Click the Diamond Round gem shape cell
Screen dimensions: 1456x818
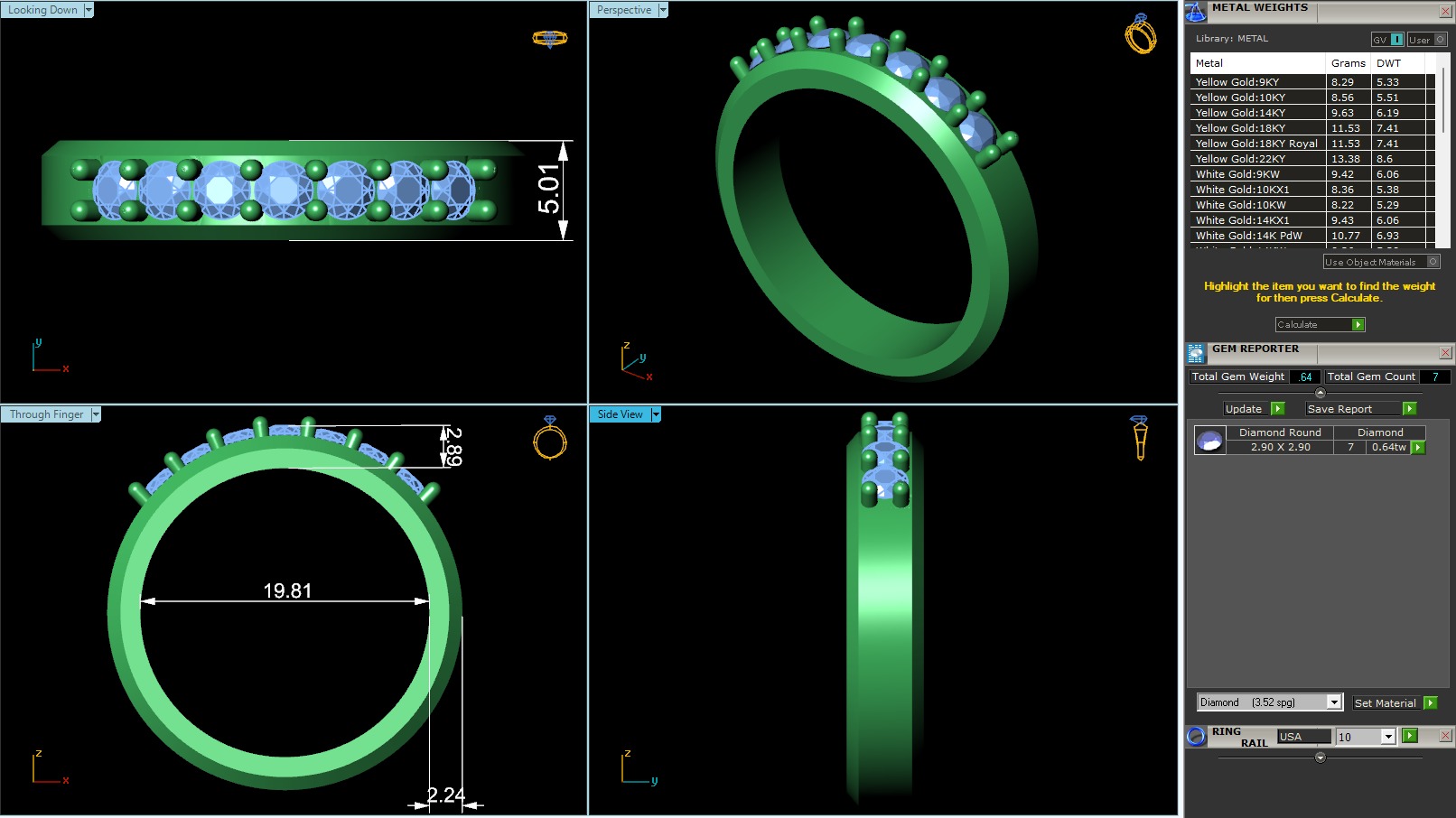click(1280, 433)
